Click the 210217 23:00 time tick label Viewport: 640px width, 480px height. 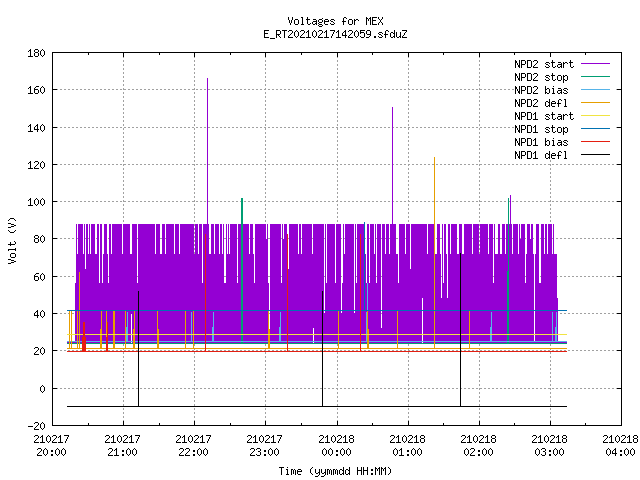(264, 446)
